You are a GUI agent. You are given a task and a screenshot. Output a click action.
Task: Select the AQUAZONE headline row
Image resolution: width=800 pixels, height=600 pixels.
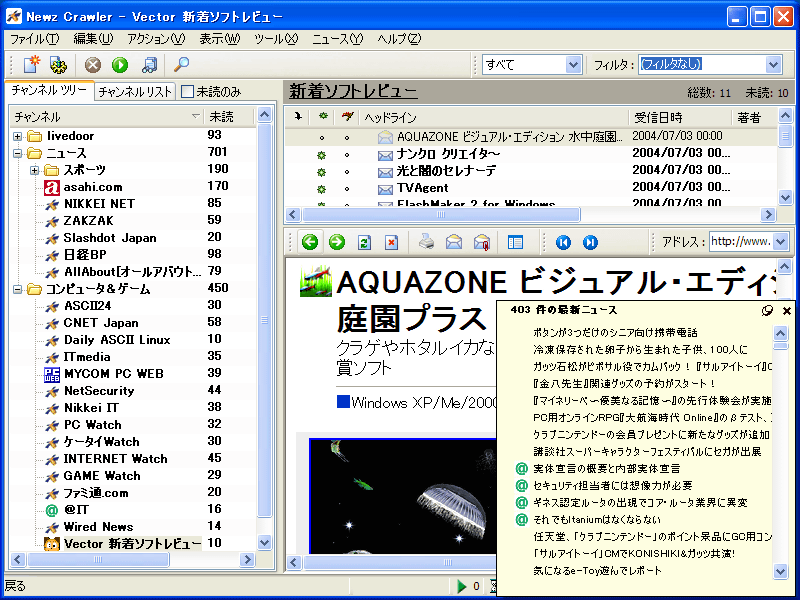[531, 136]
